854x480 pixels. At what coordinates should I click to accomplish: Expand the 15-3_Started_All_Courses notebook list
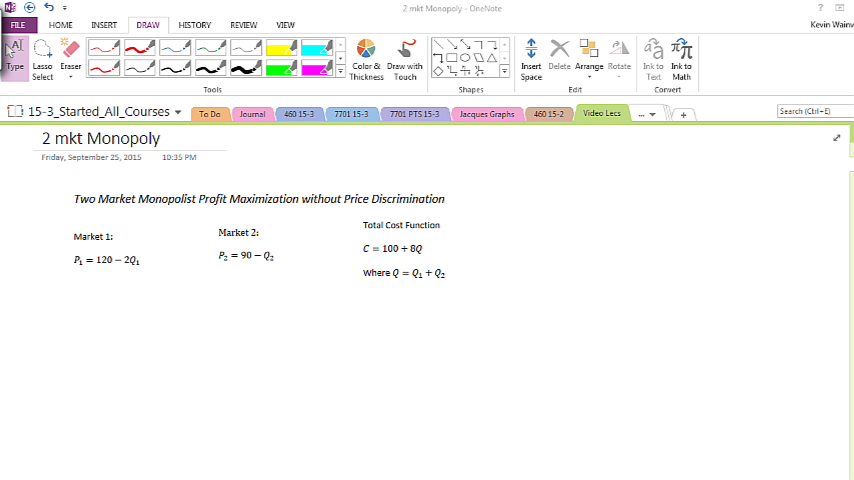pyautogui.click(x=178, y=112)
